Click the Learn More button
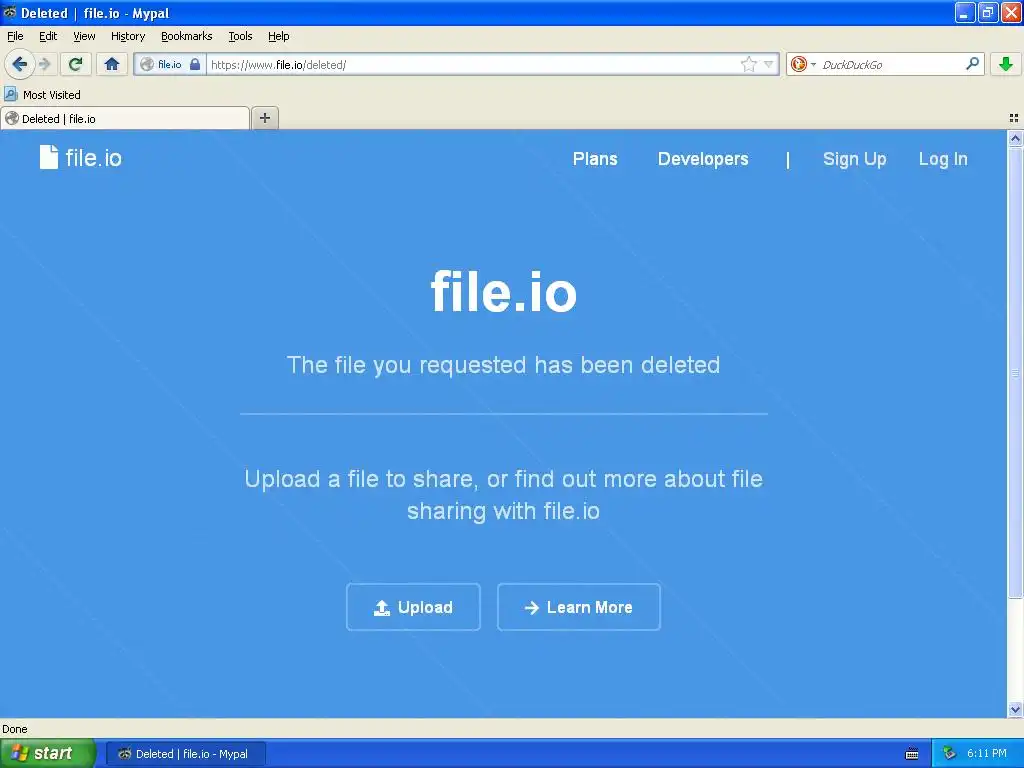The height and width of the screenshot is (768, 1024). tap(579, 607)
